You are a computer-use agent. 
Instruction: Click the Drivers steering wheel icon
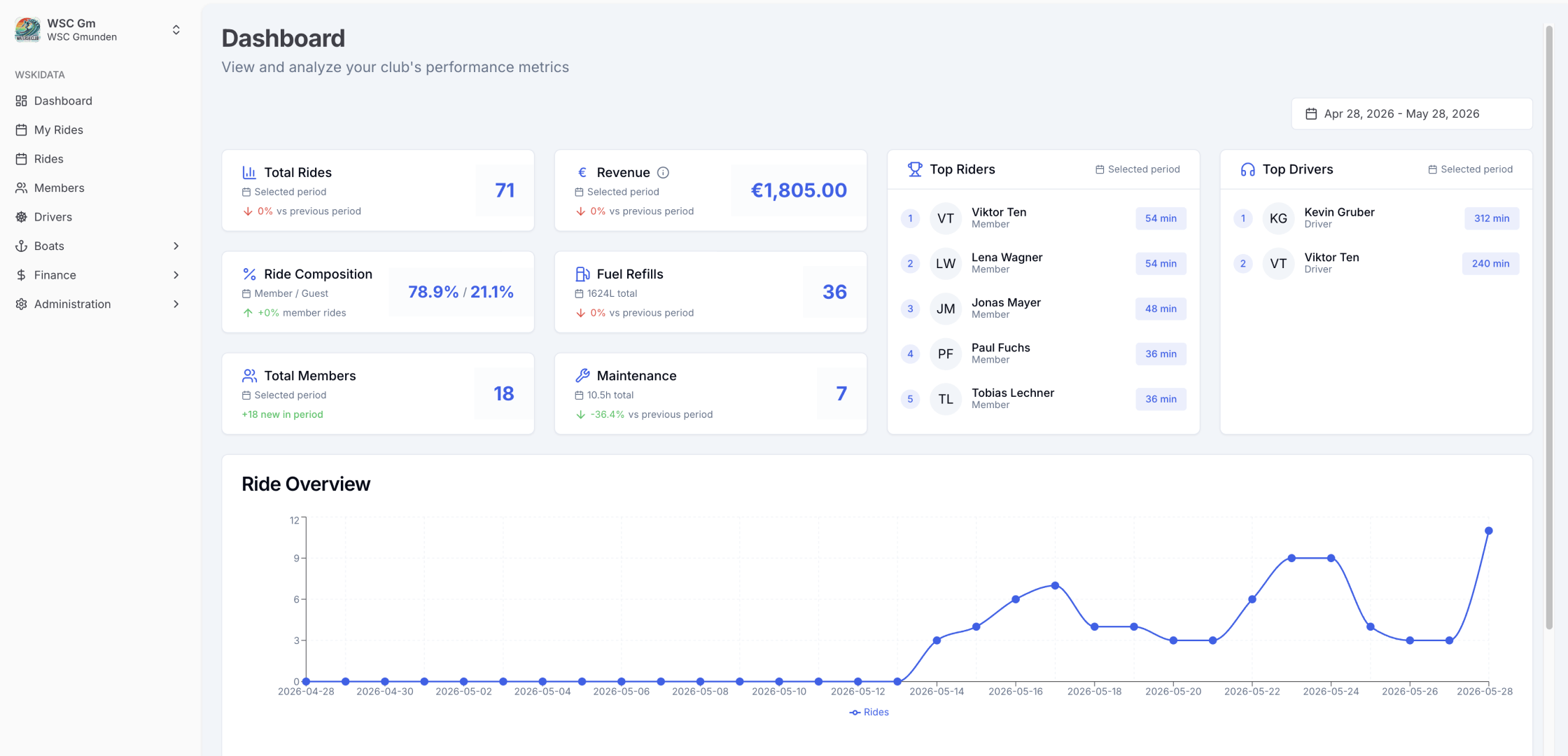(x=22, y=217)
